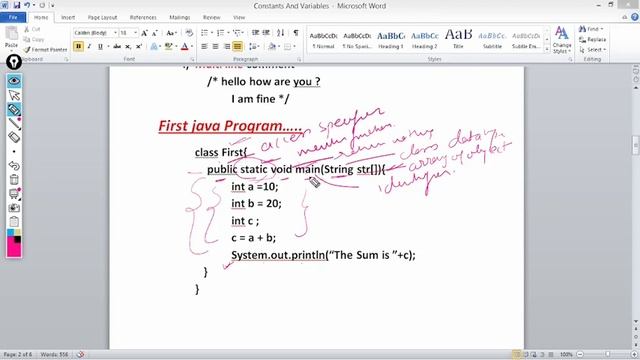
Task: Switch to the Insert tab
Action: (x=68, y=18)
